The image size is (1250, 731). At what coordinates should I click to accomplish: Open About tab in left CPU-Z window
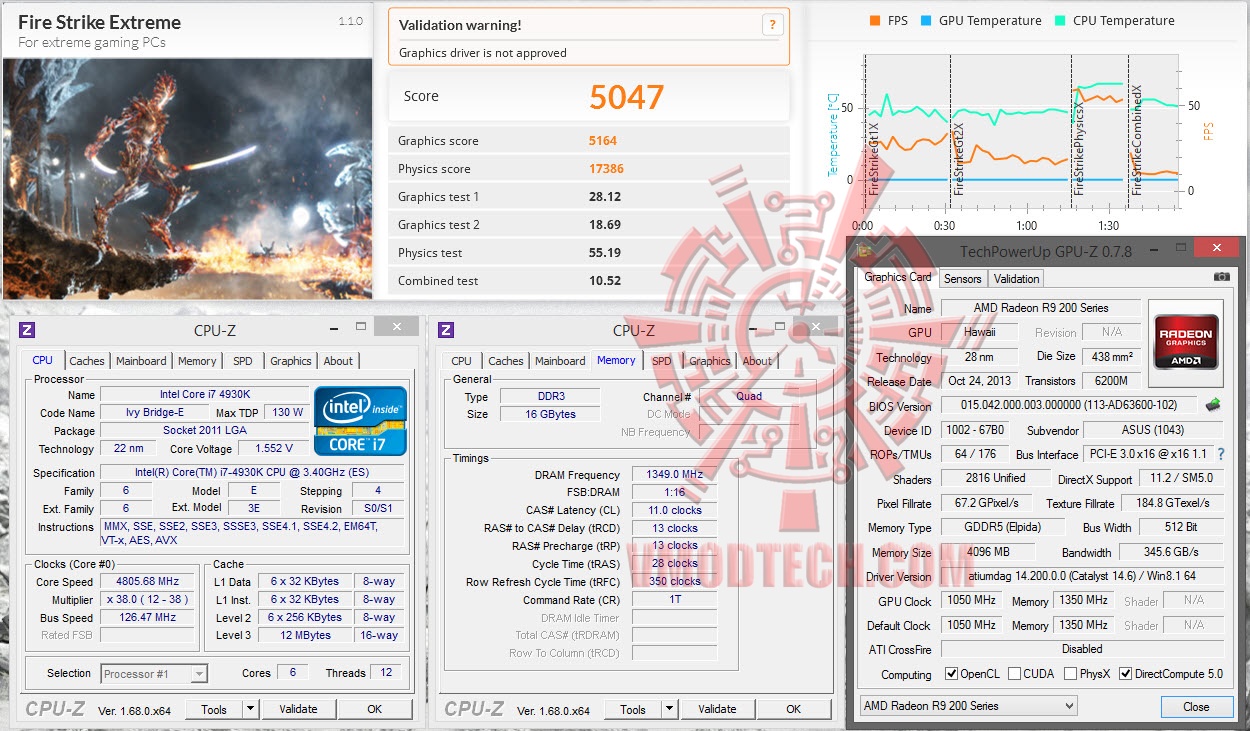(x=338, y=361)
